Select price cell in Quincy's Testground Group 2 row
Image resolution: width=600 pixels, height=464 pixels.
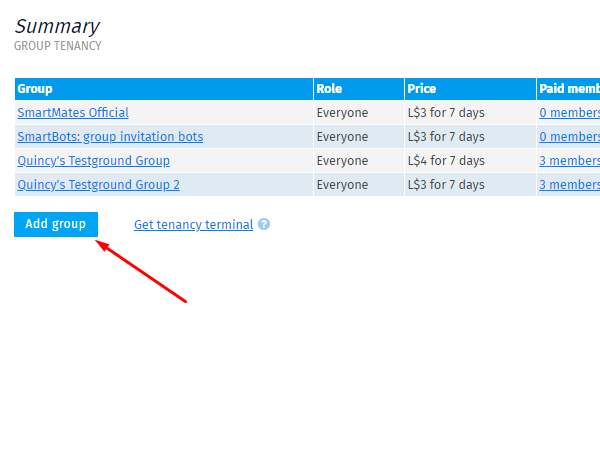coord(470,185)
